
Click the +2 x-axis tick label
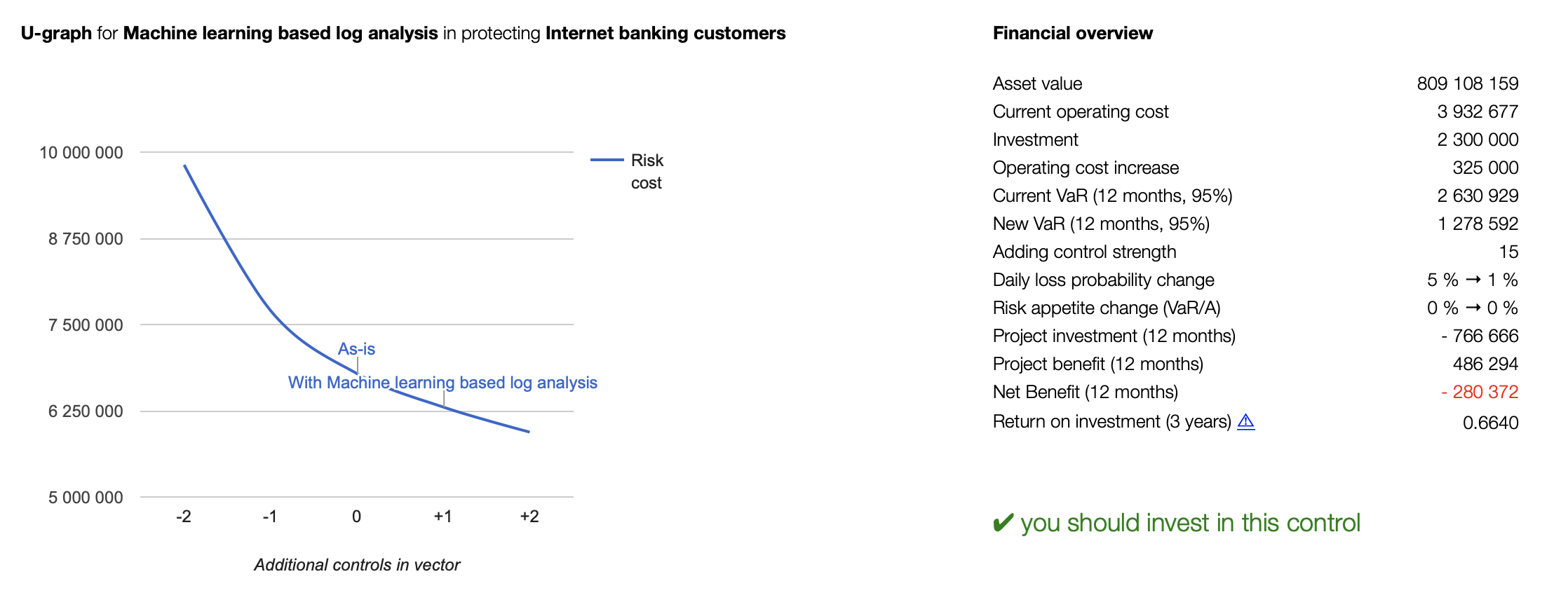529,517
